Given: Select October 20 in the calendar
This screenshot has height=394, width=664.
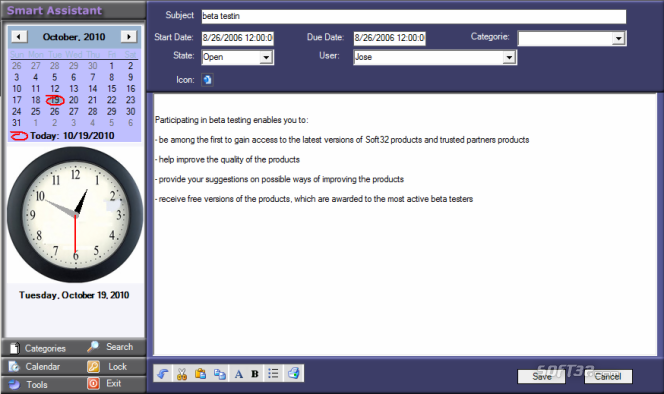Looking at the screenshot, I should pos(74,100).
